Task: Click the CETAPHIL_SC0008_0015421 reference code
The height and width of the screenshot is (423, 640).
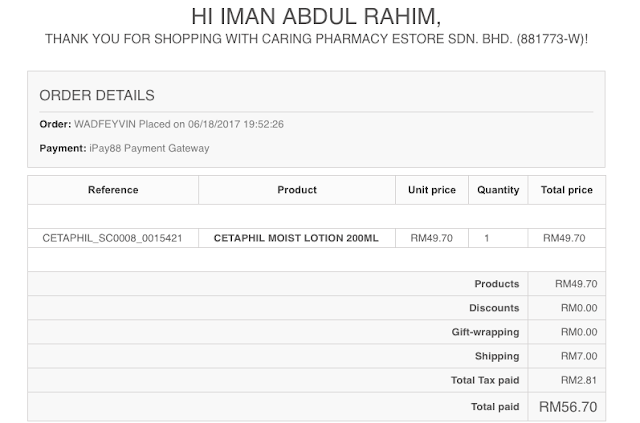Action: tap(112, 238)
